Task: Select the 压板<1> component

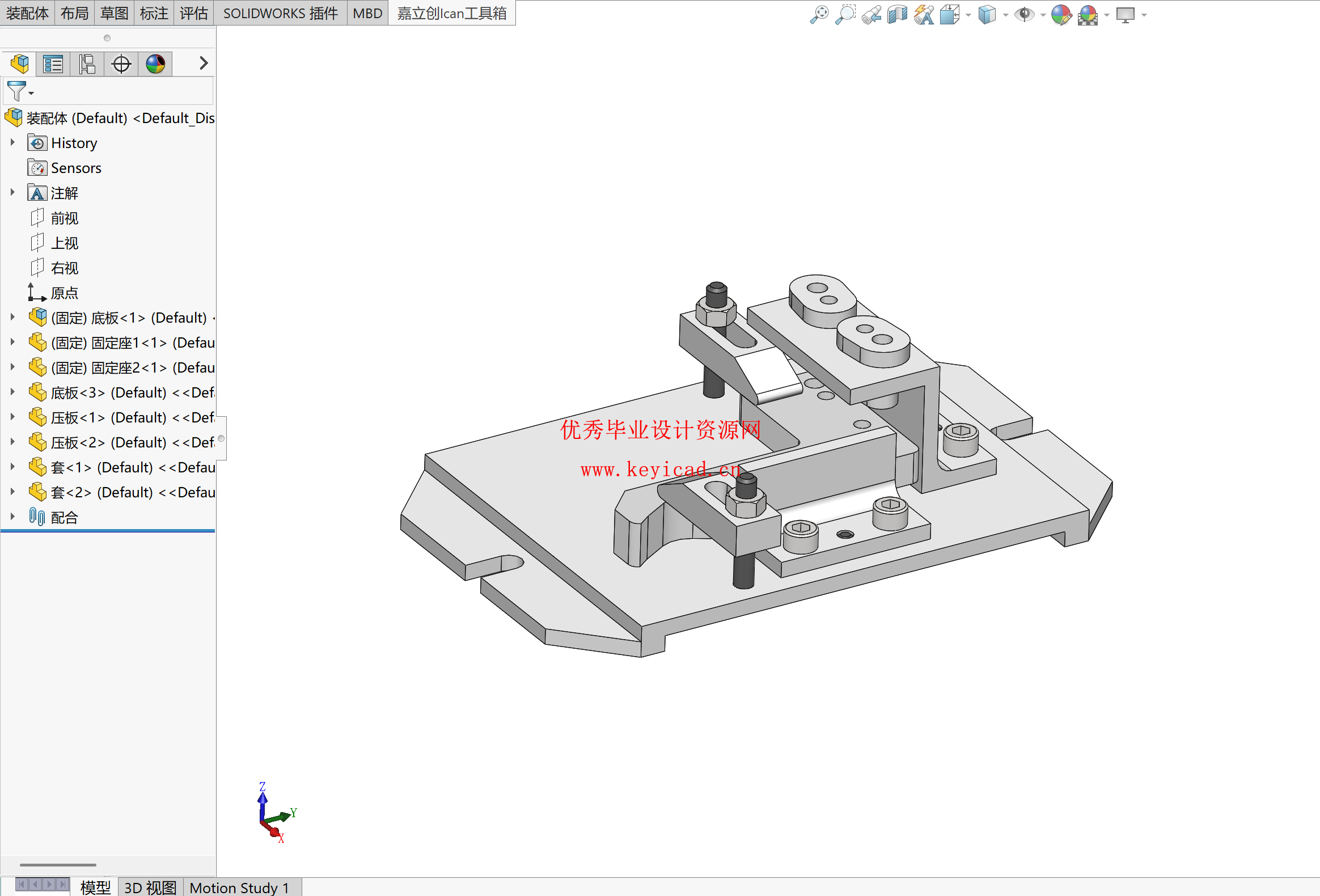Action: [x=121, y=417]
